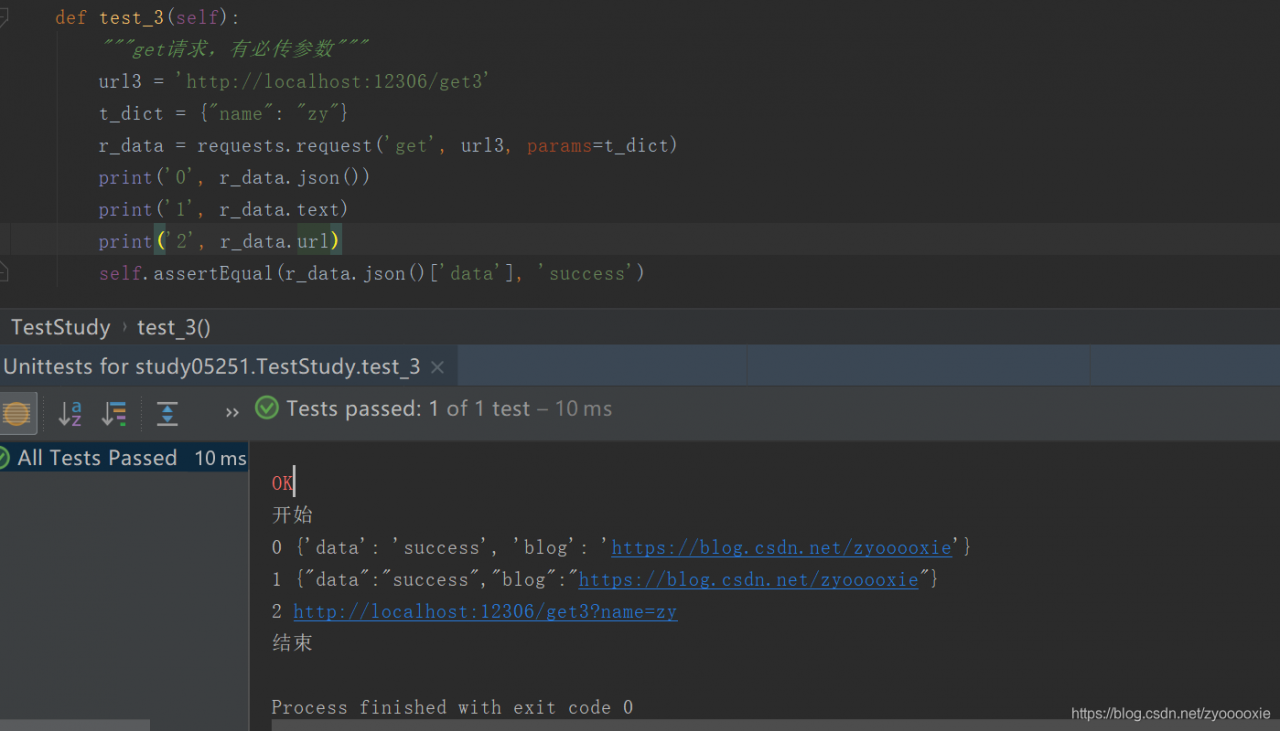The width and height of the screenshot is (1280, 731).
Task: Click the green check icon next to Tests passed
Action: point(267,408)
